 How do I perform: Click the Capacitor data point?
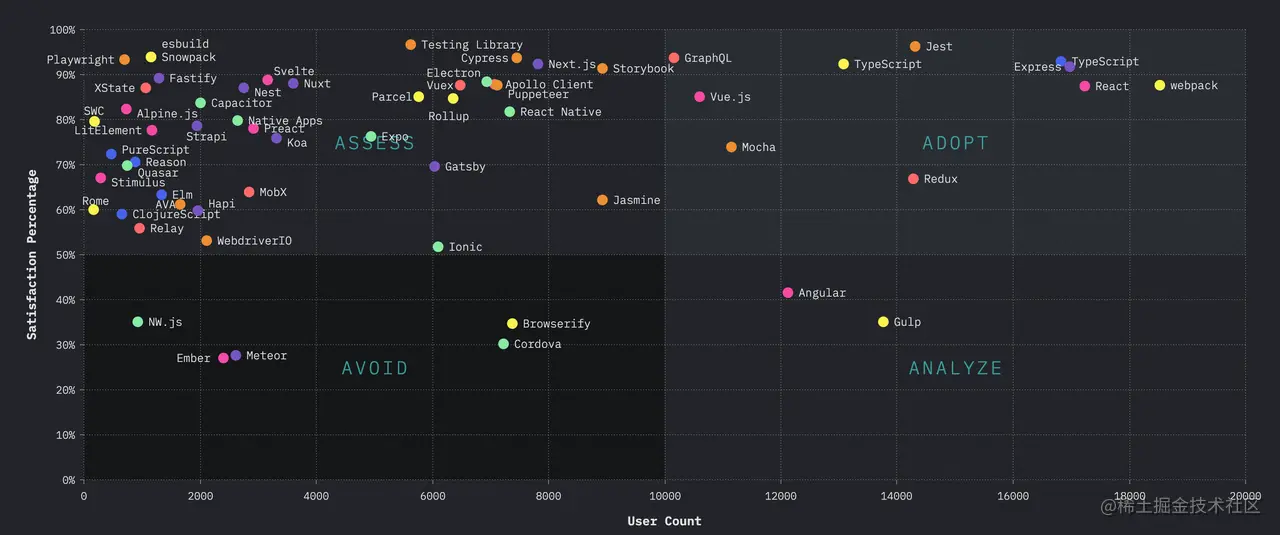tap(200, 103)
